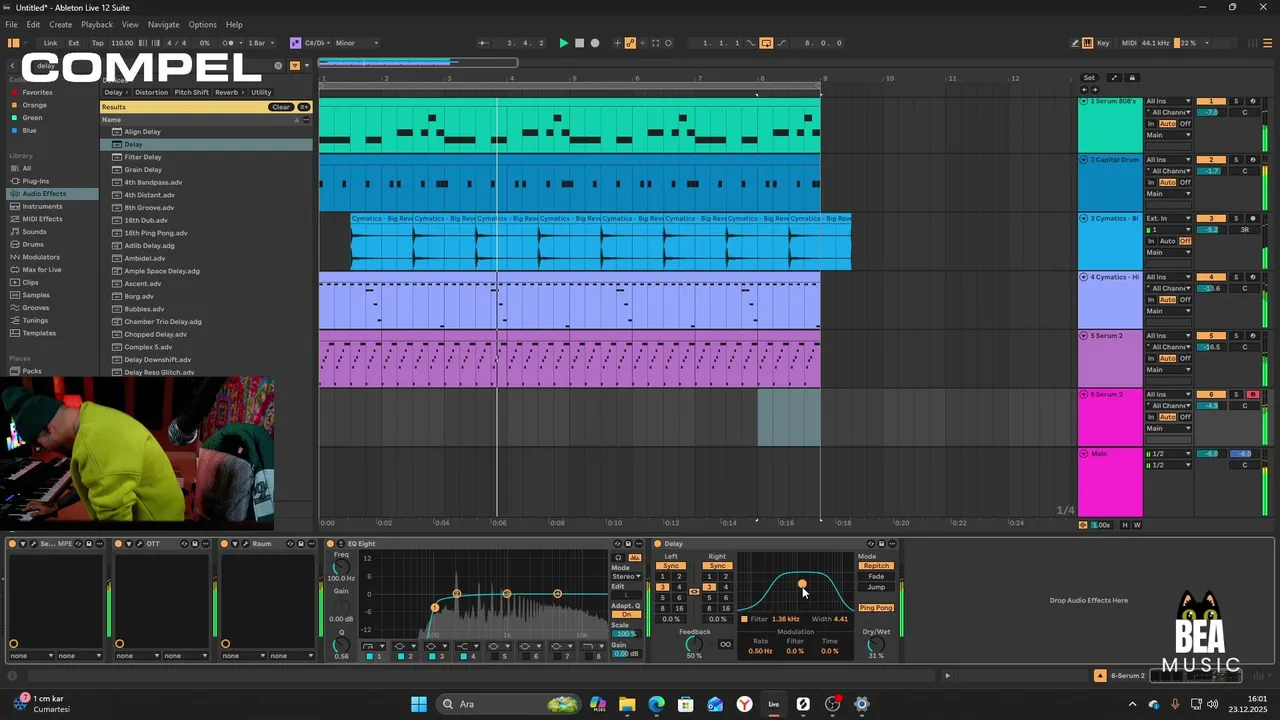Image resolution: width=1280 pixels, height=720 pixels.
Task: Open track 1 All Ins input dropdown
Action: pyautogui.click(x=1168, y=101)
